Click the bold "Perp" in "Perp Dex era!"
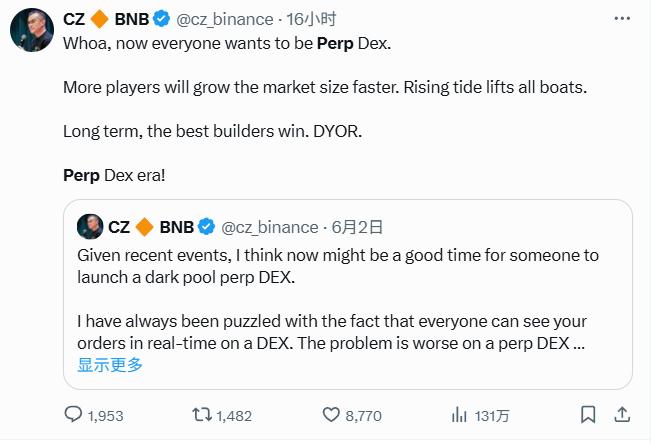651x444 pixels. pos(81,175)
